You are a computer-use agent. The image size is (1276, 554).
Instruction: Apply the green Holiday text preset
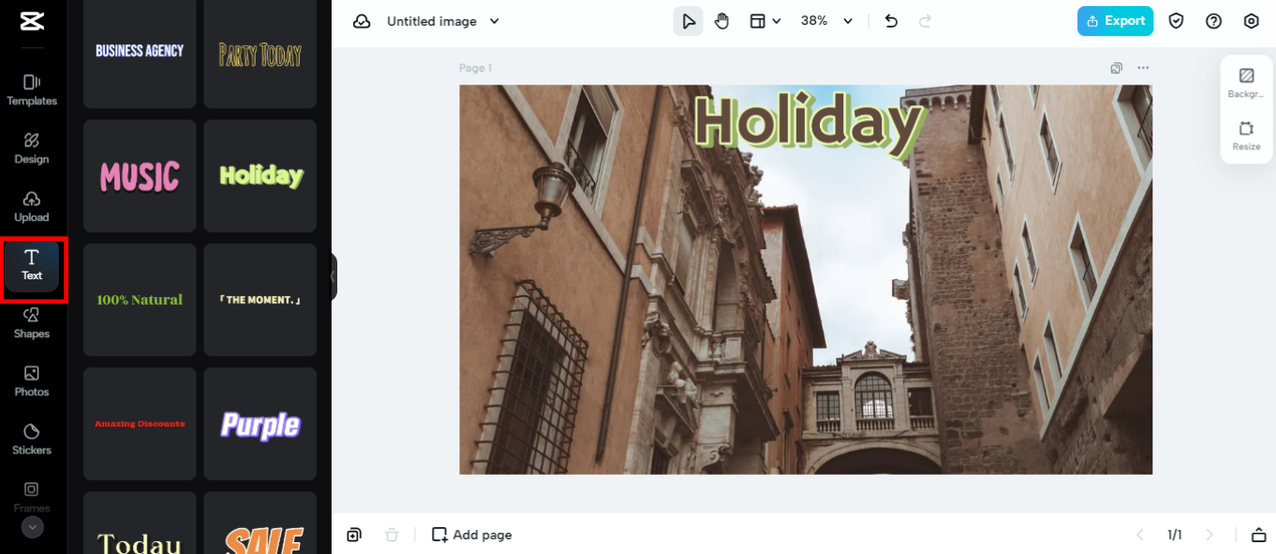(x=260, y=176)
